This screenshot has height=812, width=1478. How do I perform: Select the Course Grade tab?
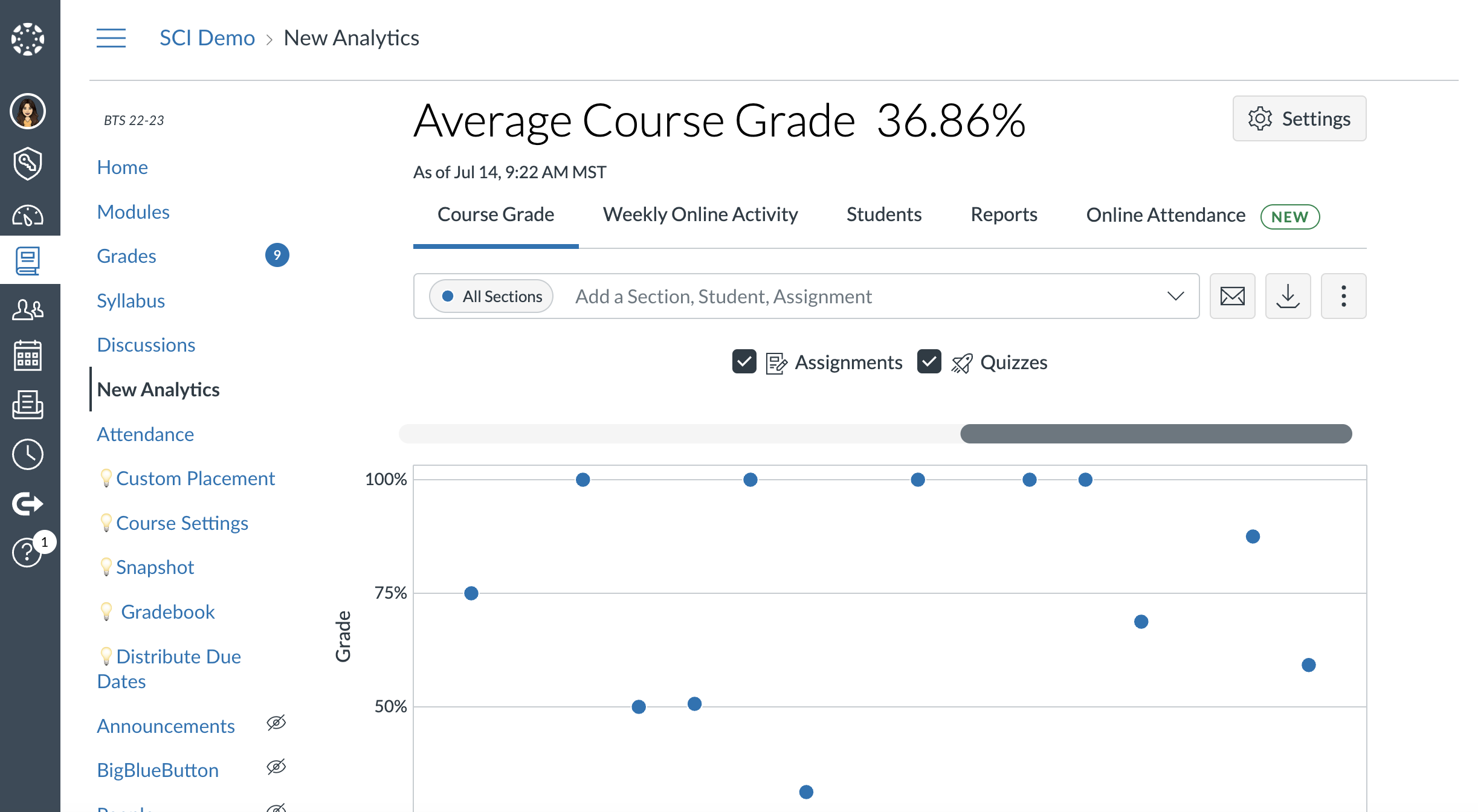point(496,214)
